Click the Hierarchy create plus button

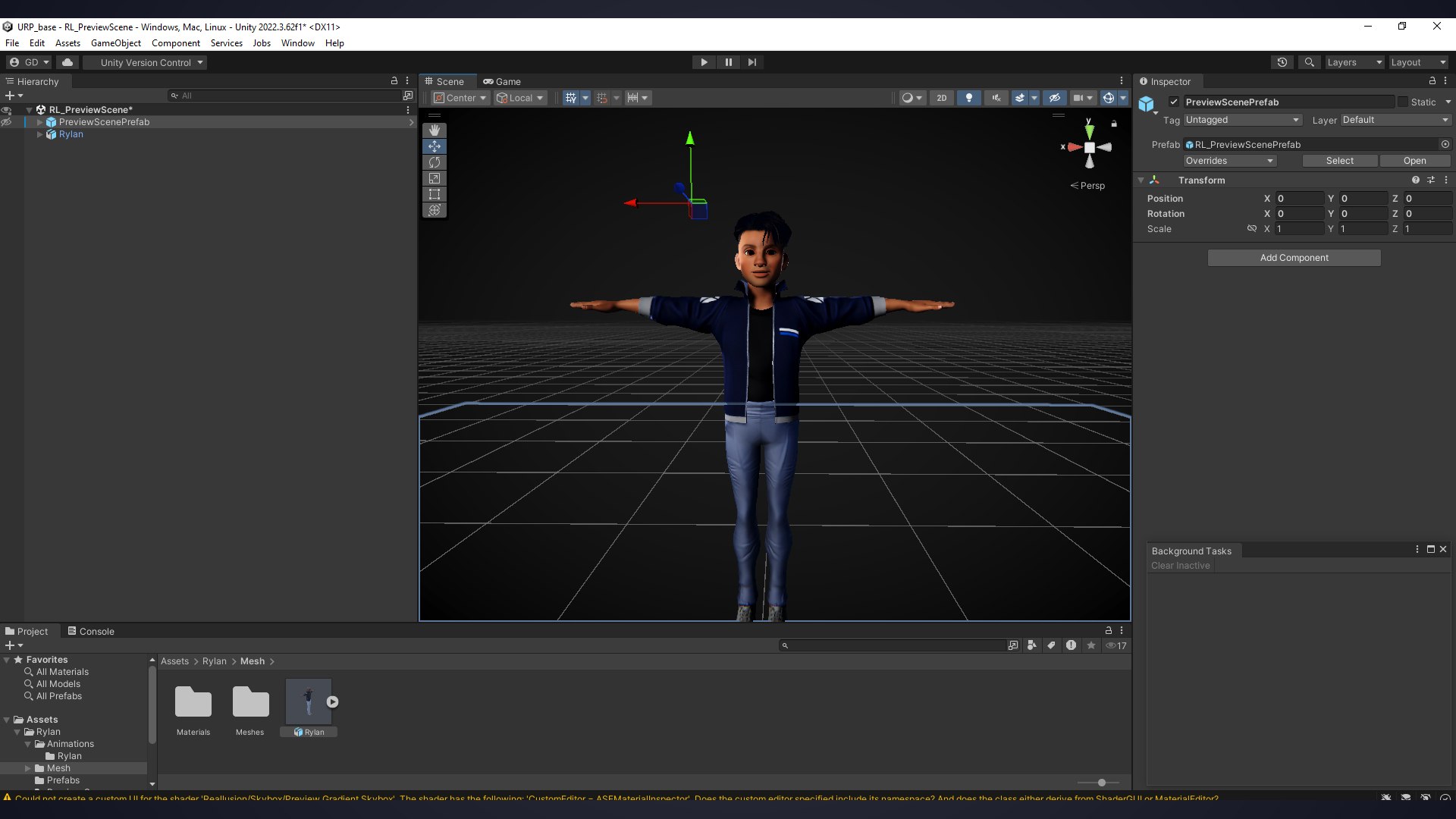10,96
